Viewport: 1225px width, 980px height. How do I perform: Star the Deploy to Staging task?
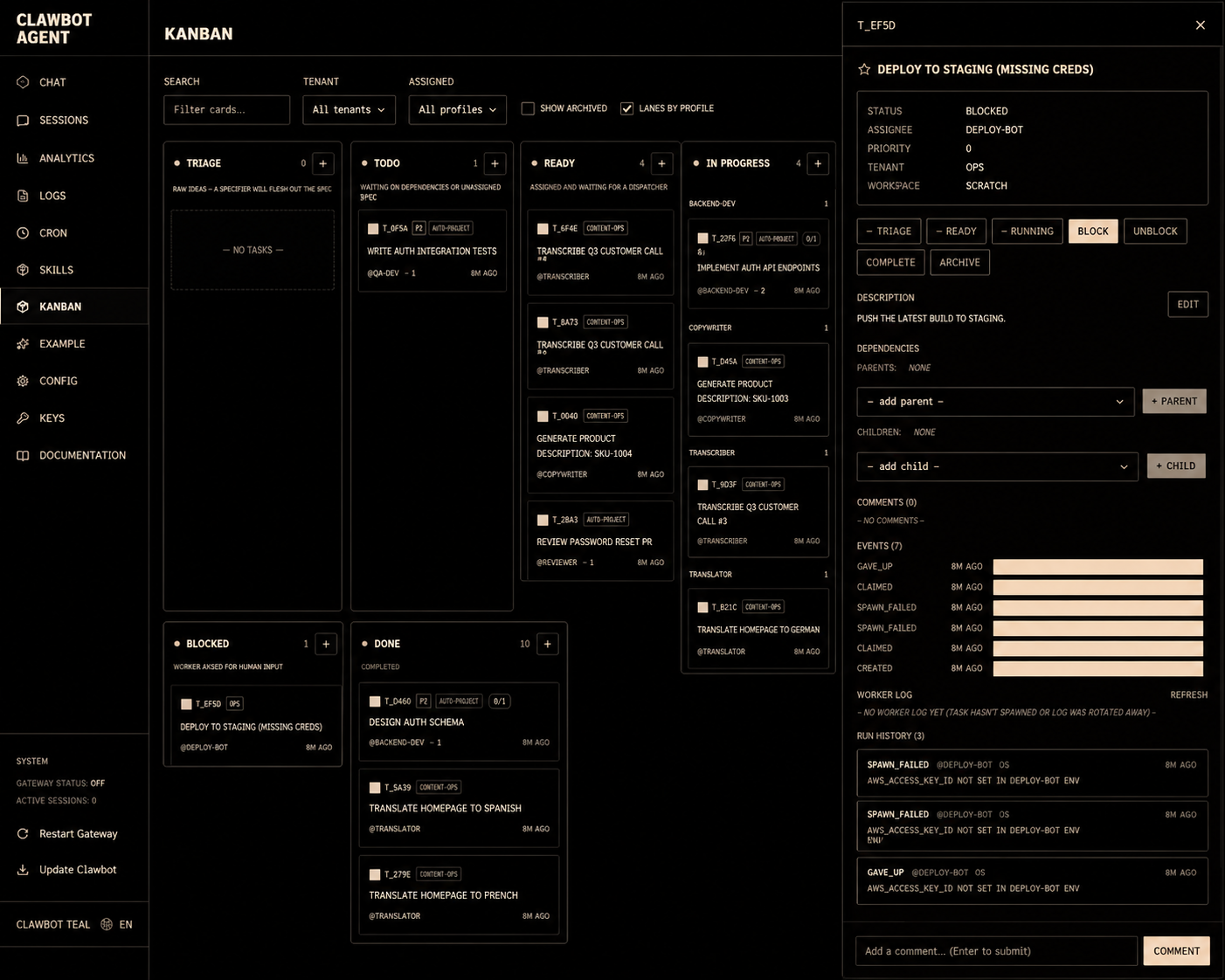click(864, 69)
